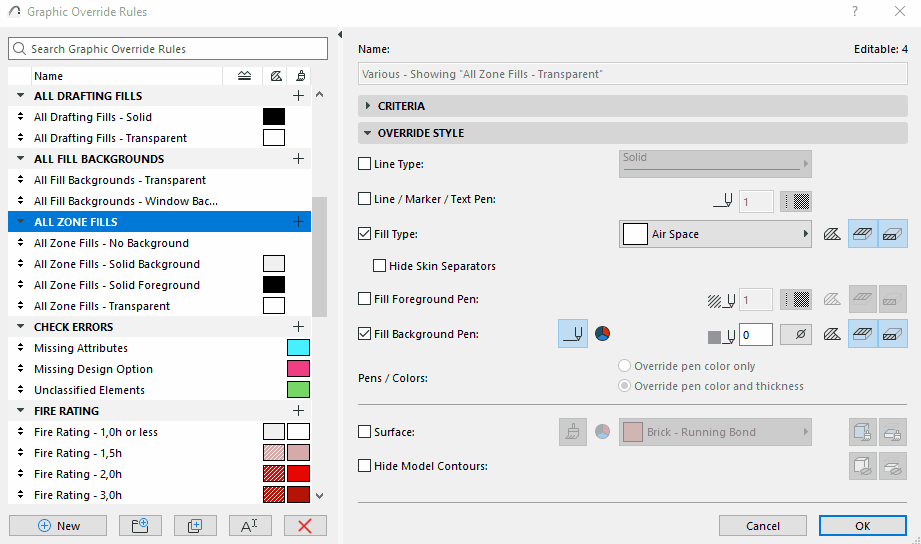The image size is (921, 544).
Task: Select Override pen color and thickness
Action: pos(624,386)
